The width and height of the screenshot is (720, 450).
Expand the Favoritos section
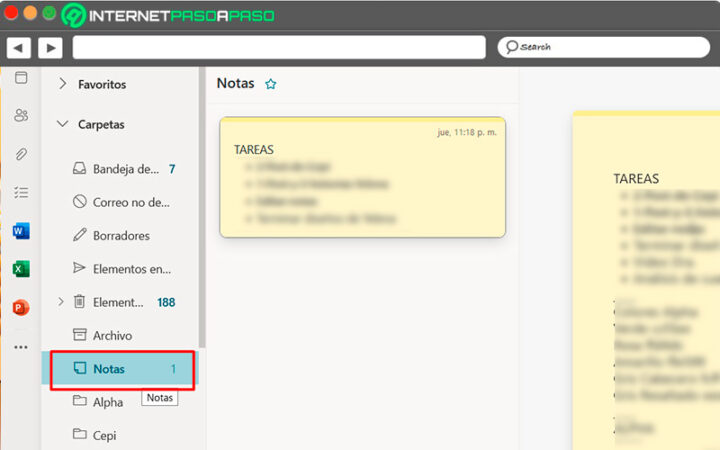(x=62, y=84)
